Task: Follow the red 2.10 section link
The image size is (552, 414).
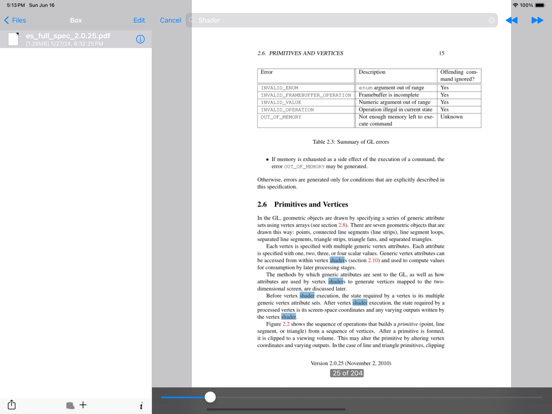Action: pos(373,260)
